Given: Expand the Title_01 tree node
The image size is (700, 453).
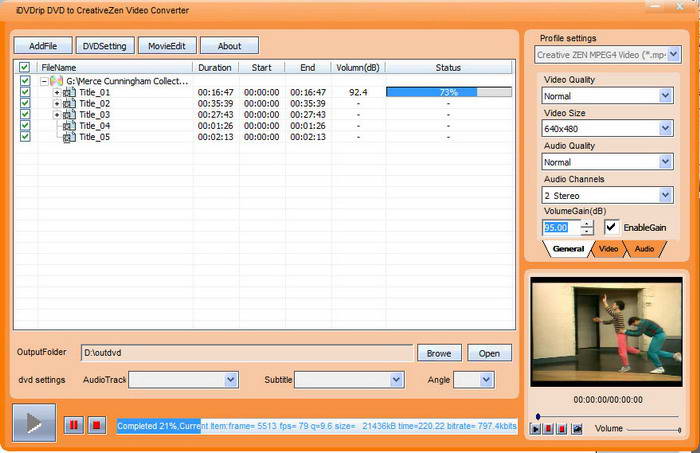Looking at the screenshot, I should click(x=57, y=92).
